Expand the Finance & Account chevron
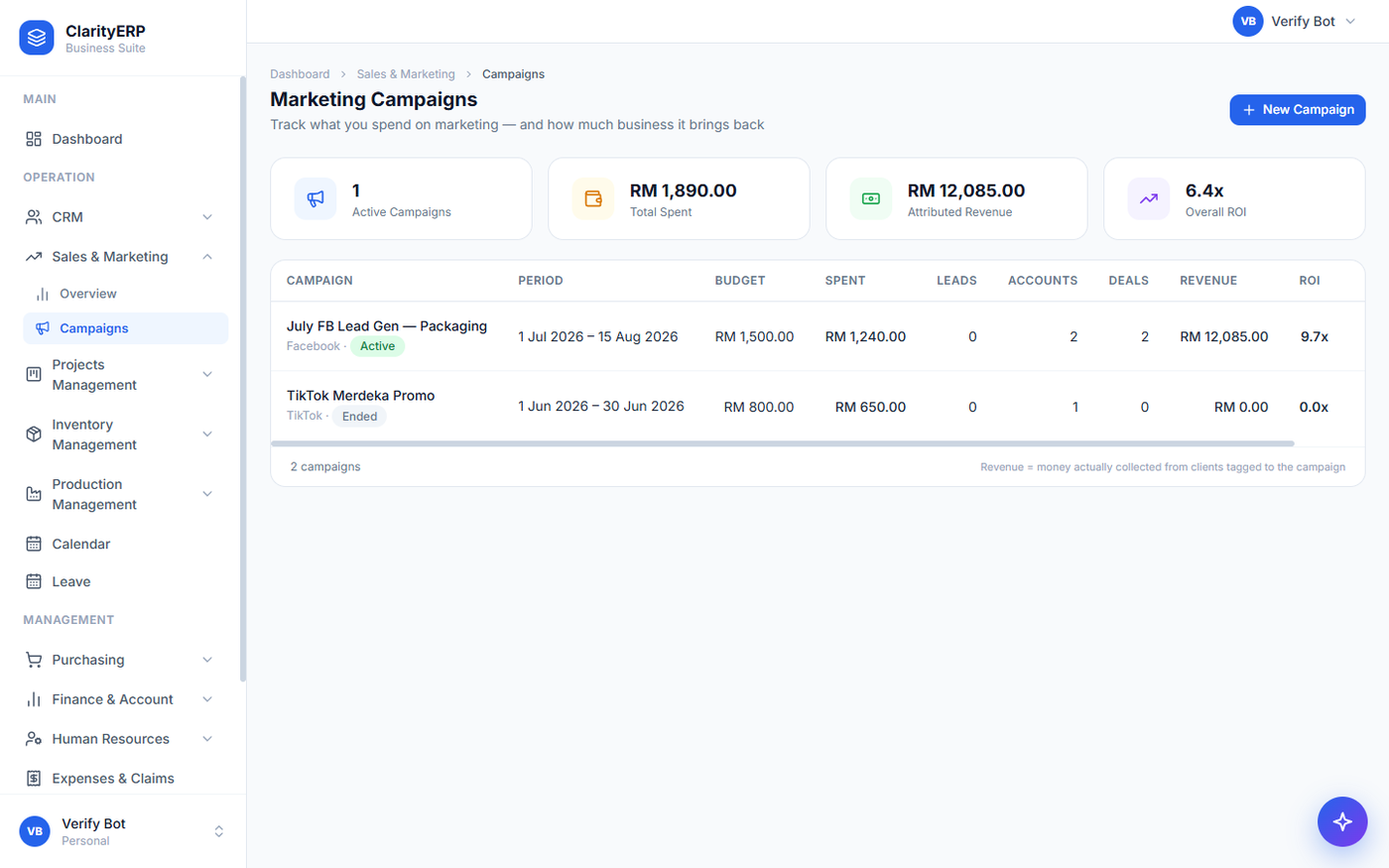Image resolution: width=1389 pixels, height=868 pixels. coord(207,699)
